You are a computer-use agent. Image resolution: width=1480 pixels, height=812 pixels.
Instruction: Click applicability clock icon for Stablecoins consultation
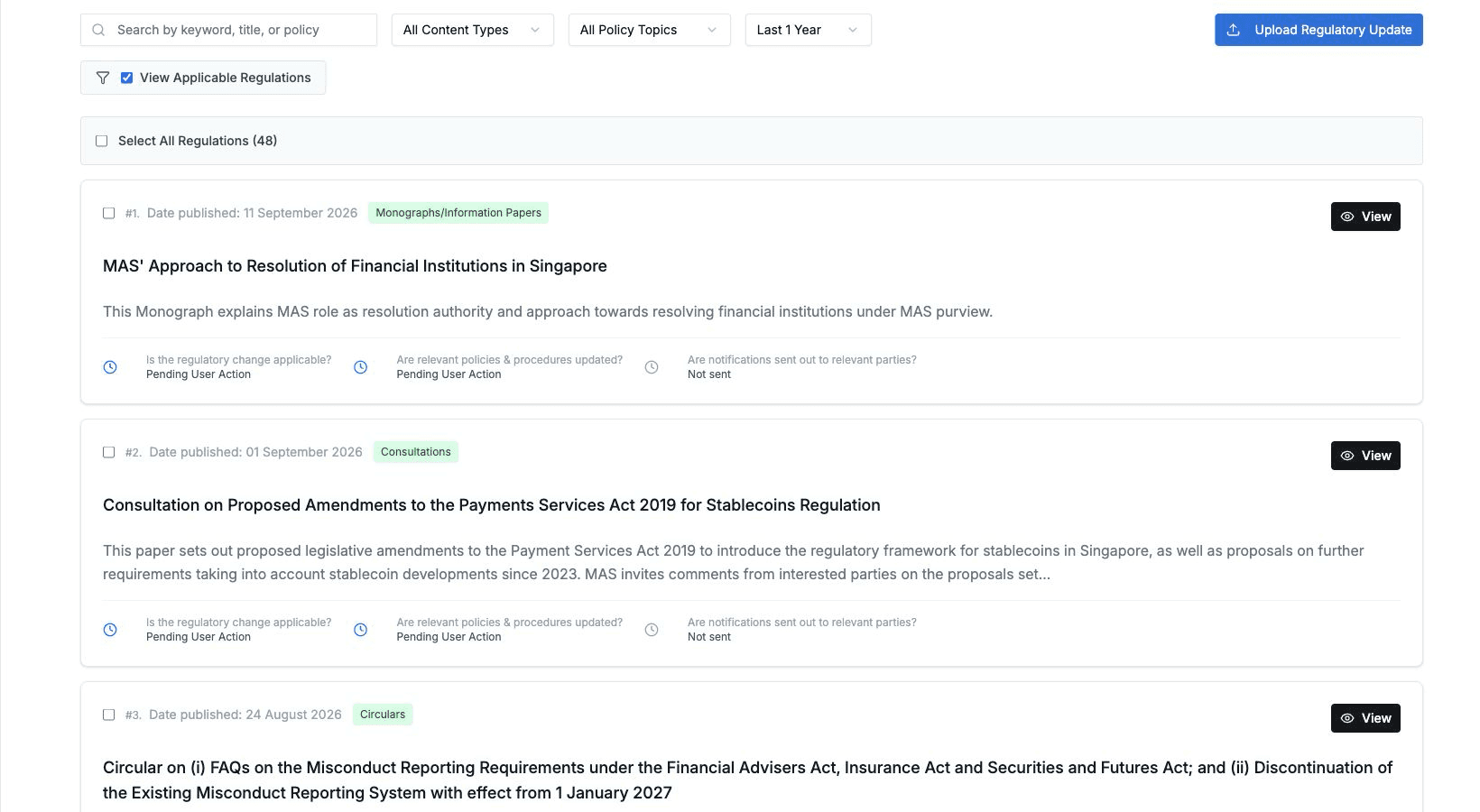tap(110, 630)
